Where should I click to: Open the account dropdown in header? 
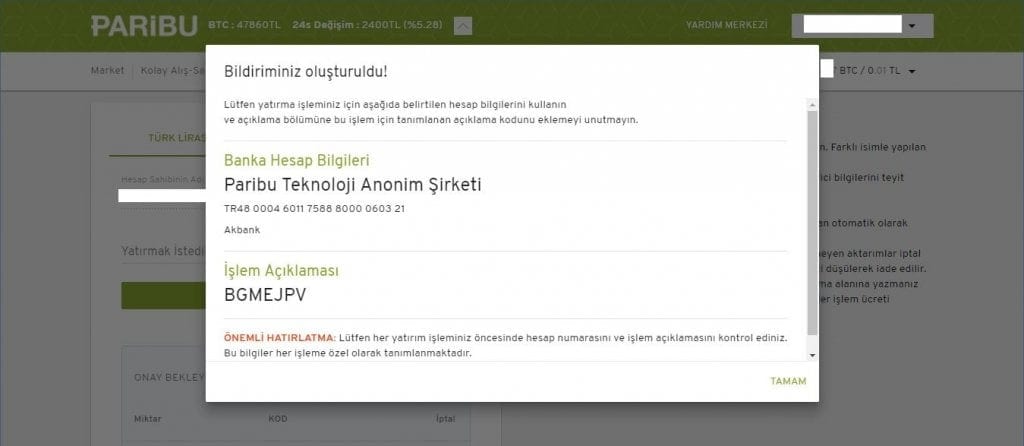click(x=862, y=26)
